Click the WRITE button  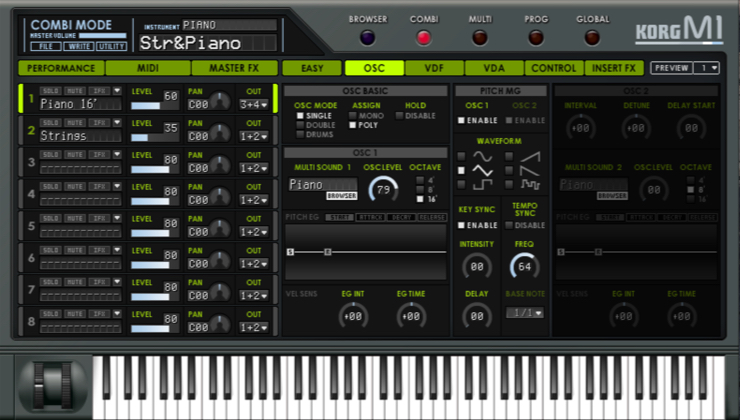pyautogui.click(x=79, y=46)
